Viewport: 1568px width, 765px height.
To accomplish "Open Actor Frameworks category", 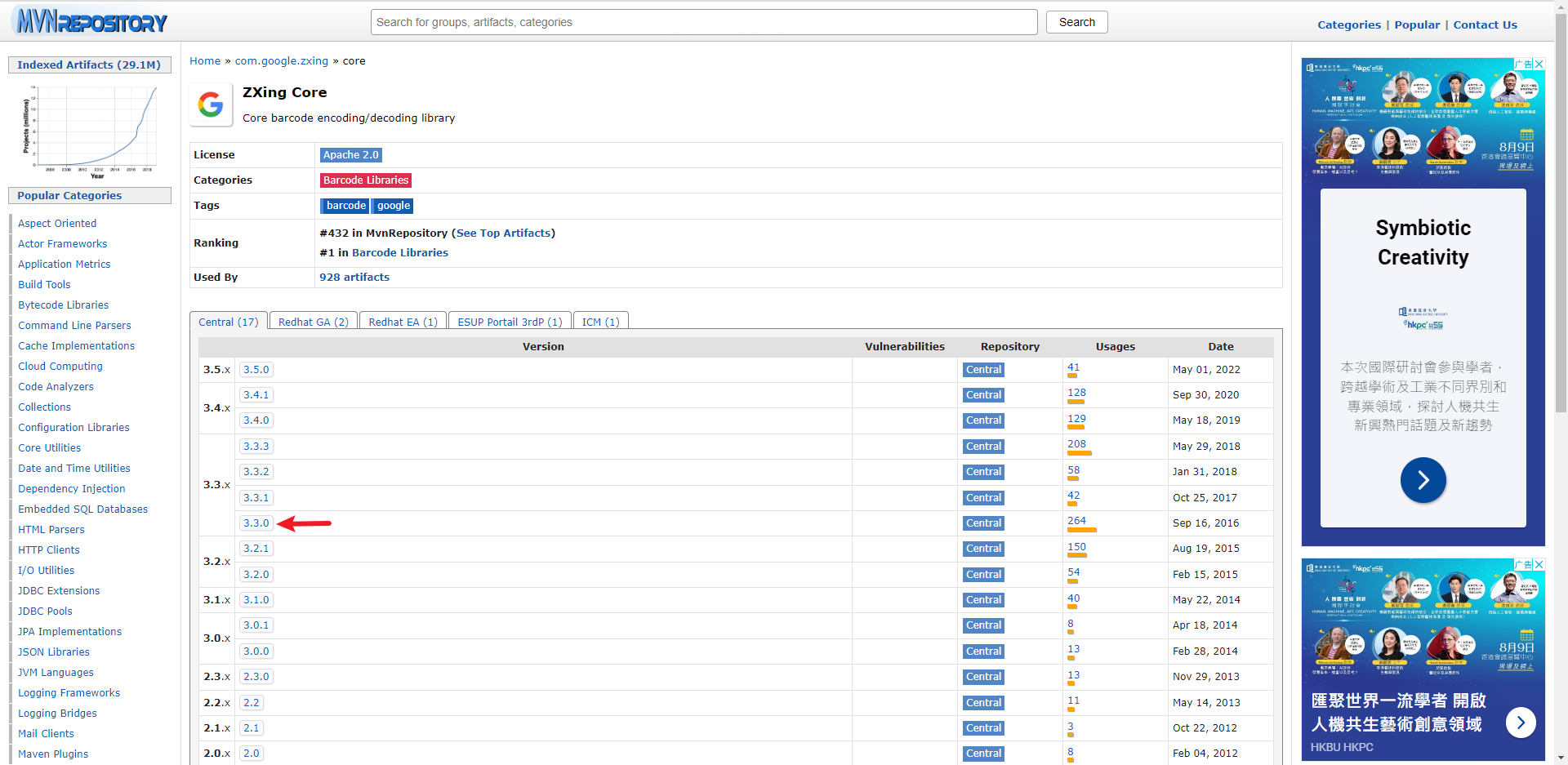I will (63, 243).
